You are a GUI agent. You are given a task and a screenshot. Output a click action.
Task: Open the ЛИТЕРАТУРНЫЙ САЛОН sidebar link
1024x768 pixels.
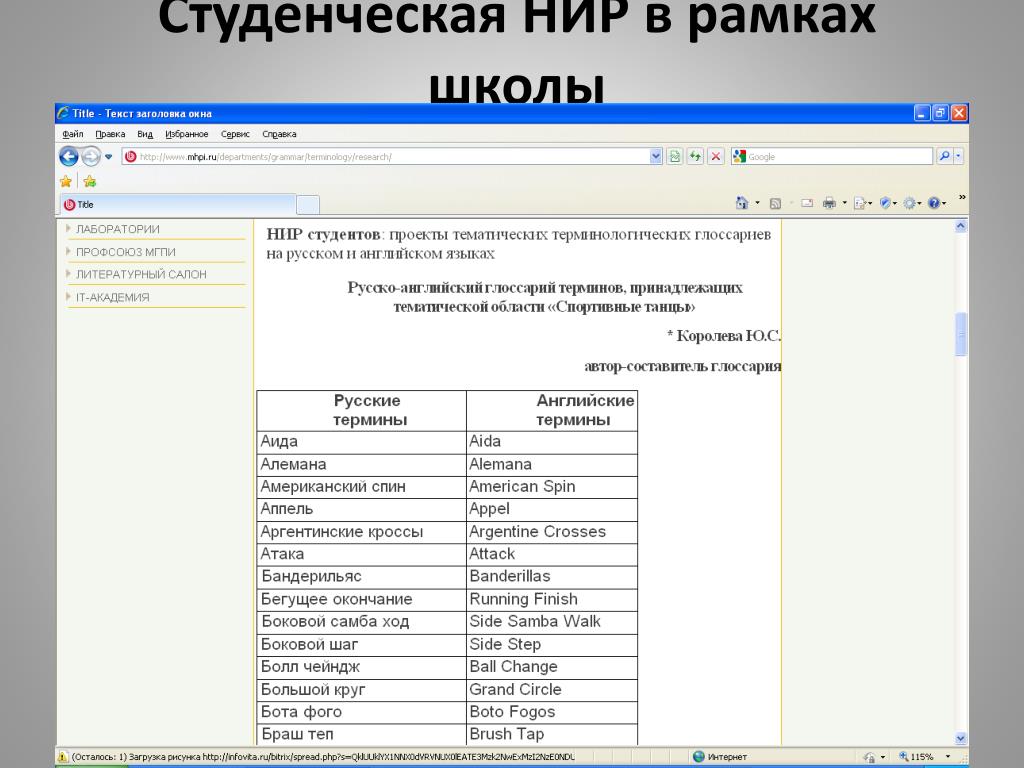point(141,274)
